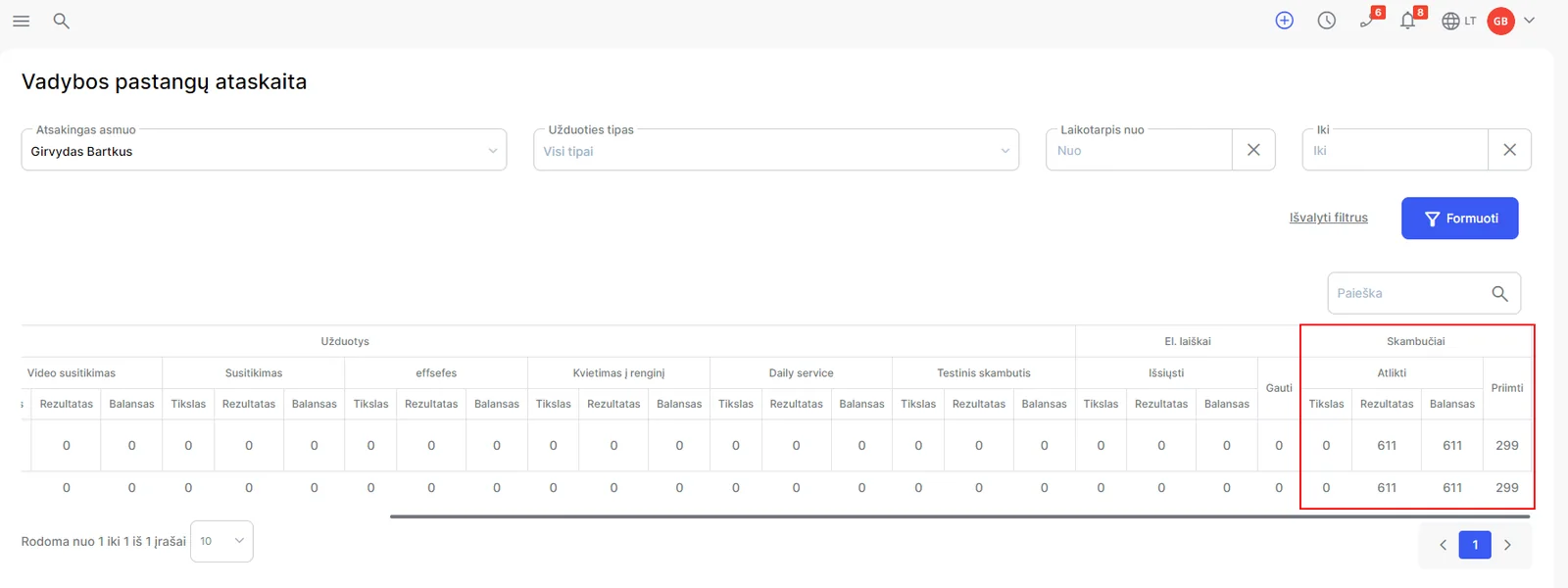Click the Paieška magnifier icon
This screenshot has width=1568, height=588.
coord(1499,293)
